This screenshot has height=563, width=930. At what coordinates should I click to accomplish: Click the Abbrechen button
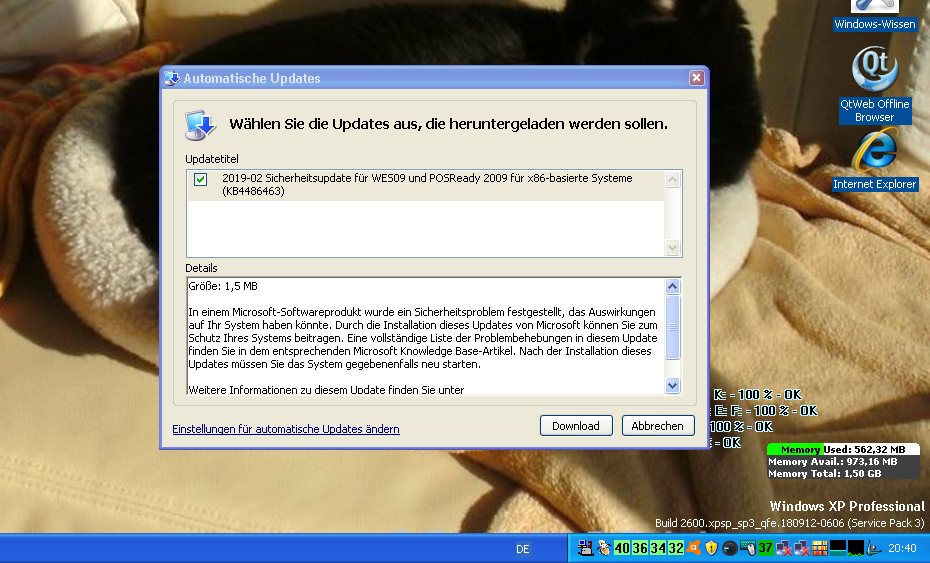point(658,426)
